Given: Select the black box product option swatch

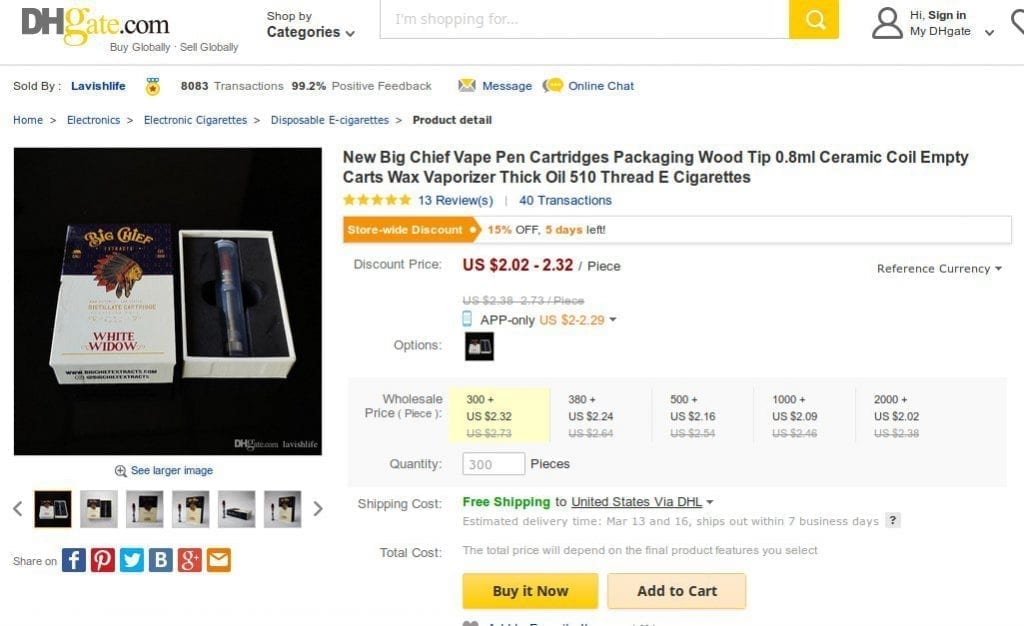Looking at the screenshot, I should pos(479,346).
